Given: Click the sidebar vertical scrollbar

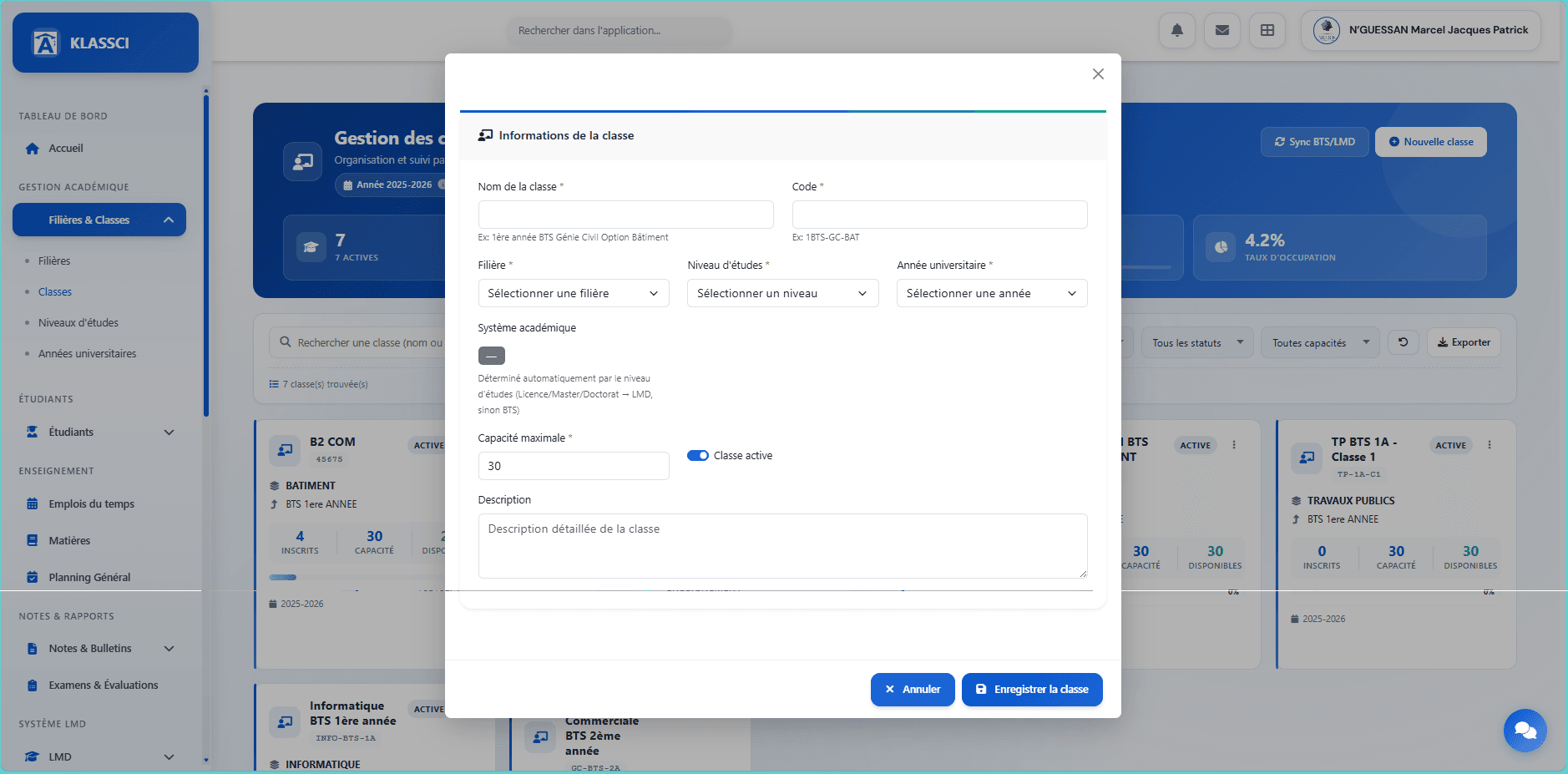Looking at the screenshot, I should [205, 250].
